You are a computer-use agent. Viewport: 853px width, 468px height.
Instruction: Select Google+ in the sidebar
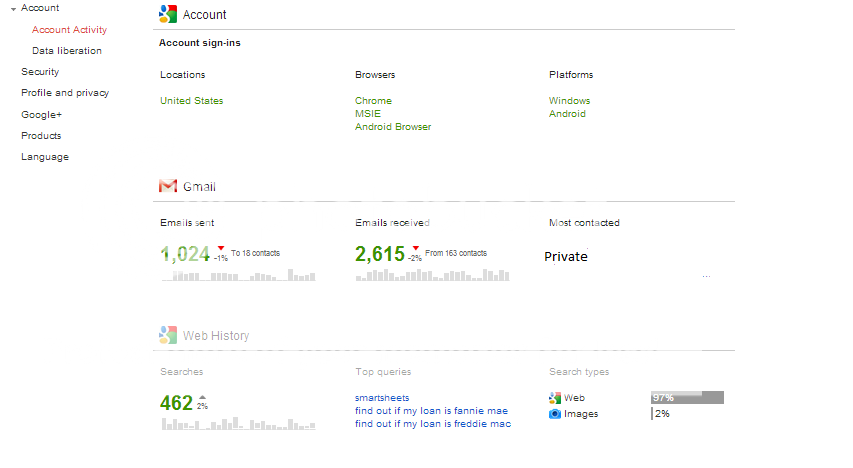tap(41, 114)
